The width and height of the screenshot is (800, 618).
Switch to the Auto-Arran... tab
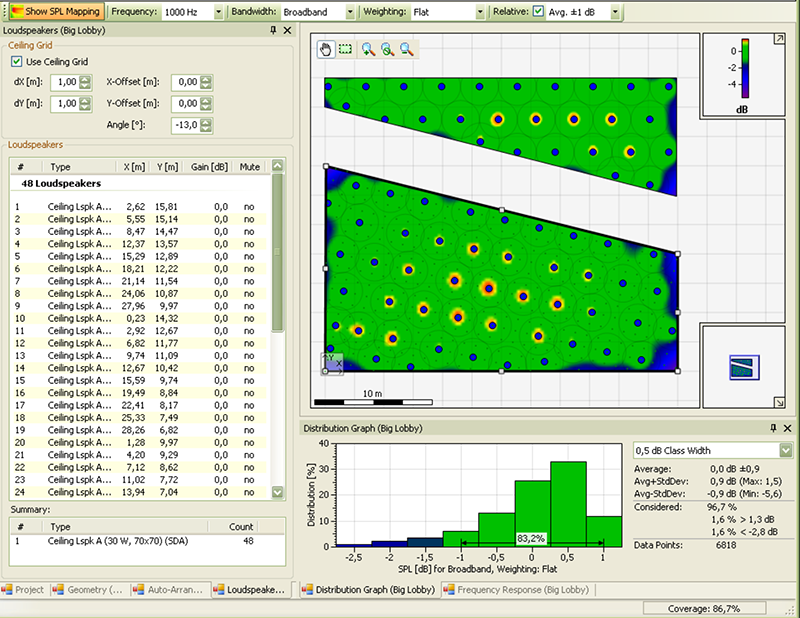pyautogui.click(x=170, y=590)
